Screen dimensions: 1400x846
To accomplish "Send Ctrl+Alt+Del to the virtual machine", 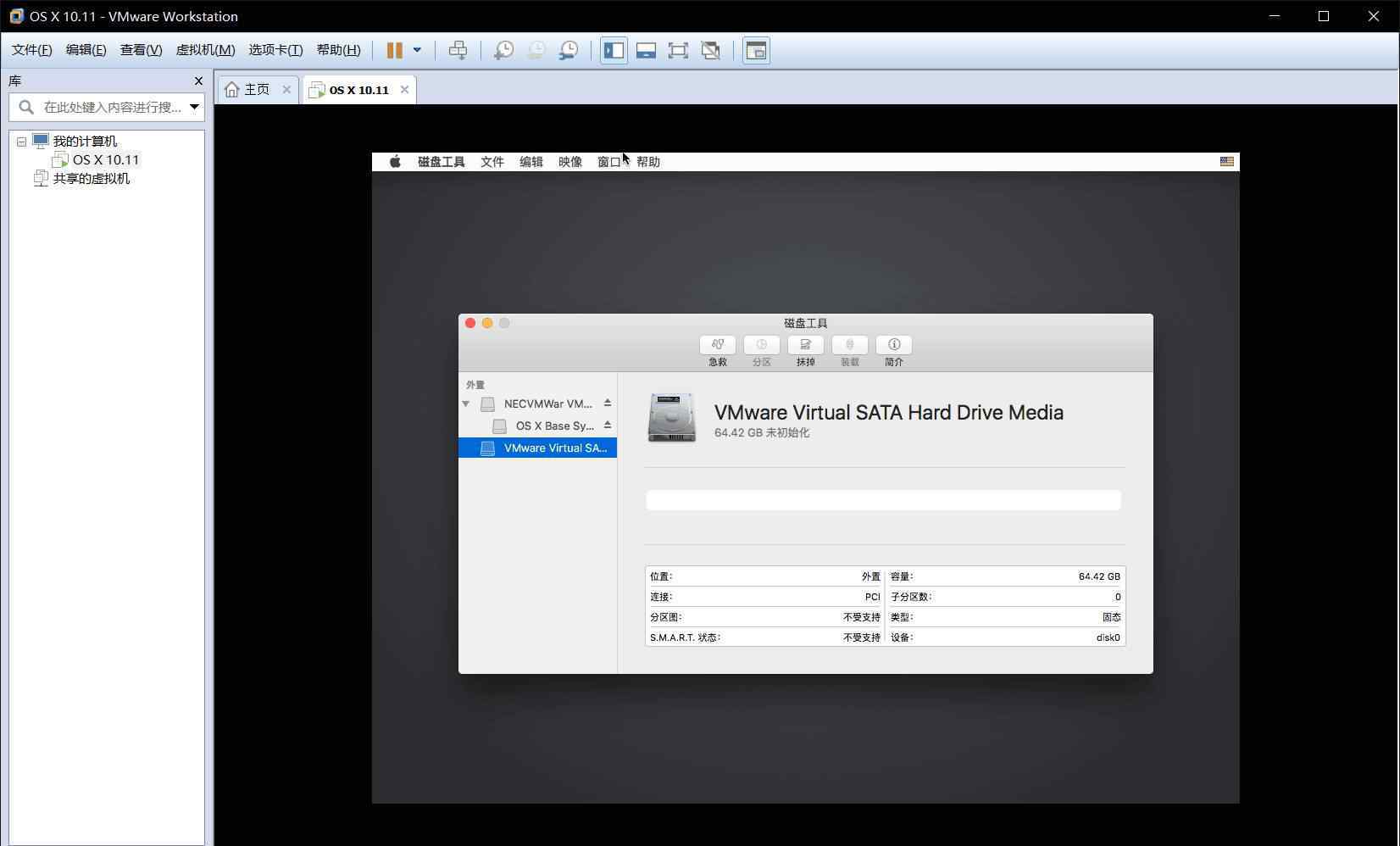I will (x=458, y=50).
